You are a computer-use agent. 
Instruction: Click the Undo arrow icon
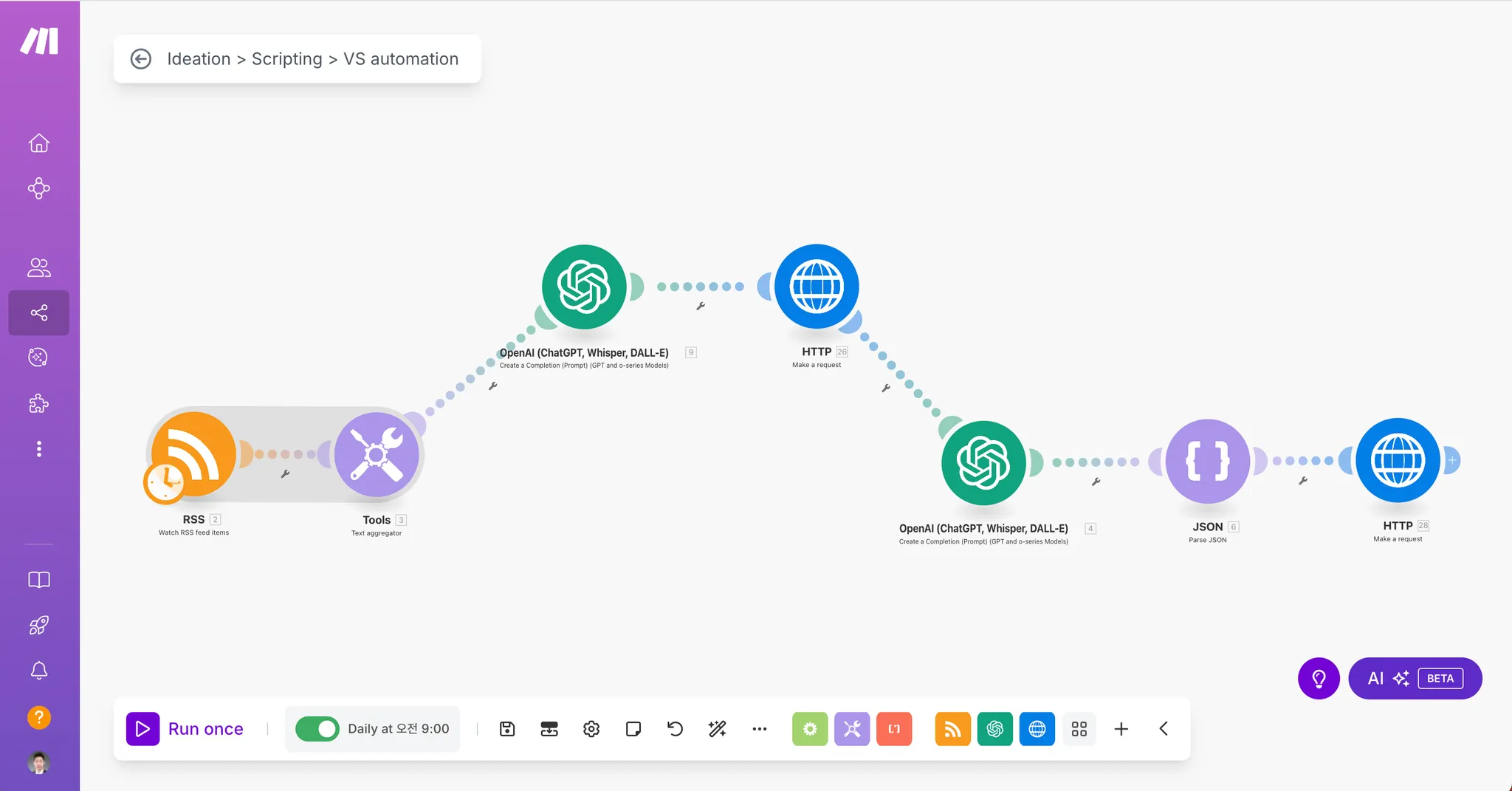point(675,729)
